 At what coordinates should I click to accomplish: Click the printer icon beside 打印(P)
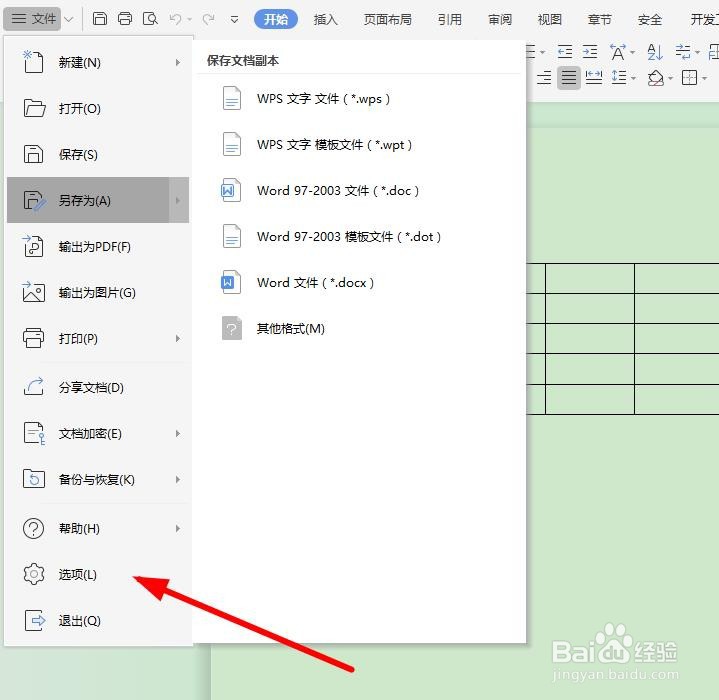click(33, 338)
